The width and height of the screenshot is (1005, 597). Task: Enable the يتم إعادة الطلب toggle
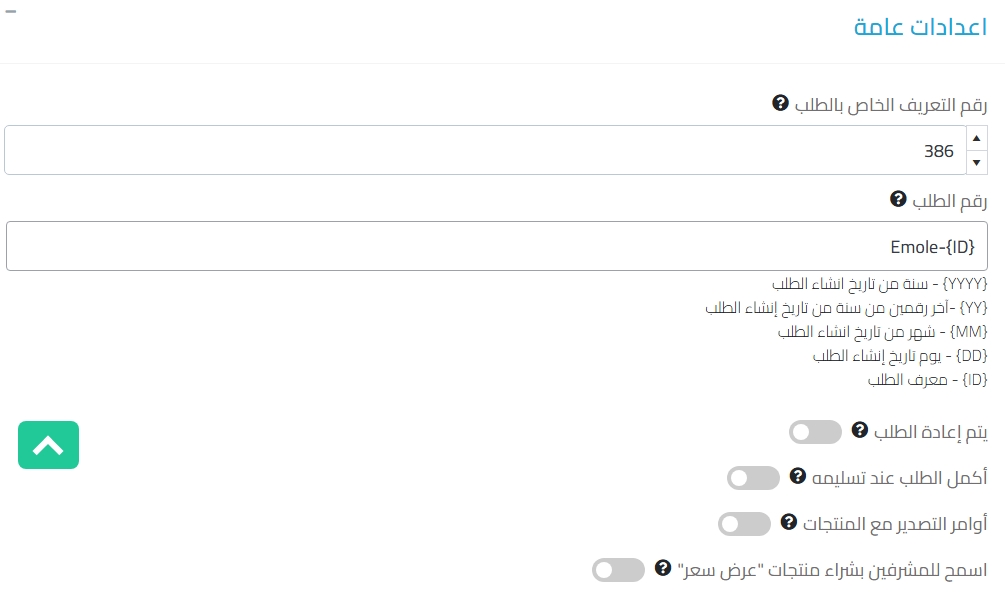815,432
